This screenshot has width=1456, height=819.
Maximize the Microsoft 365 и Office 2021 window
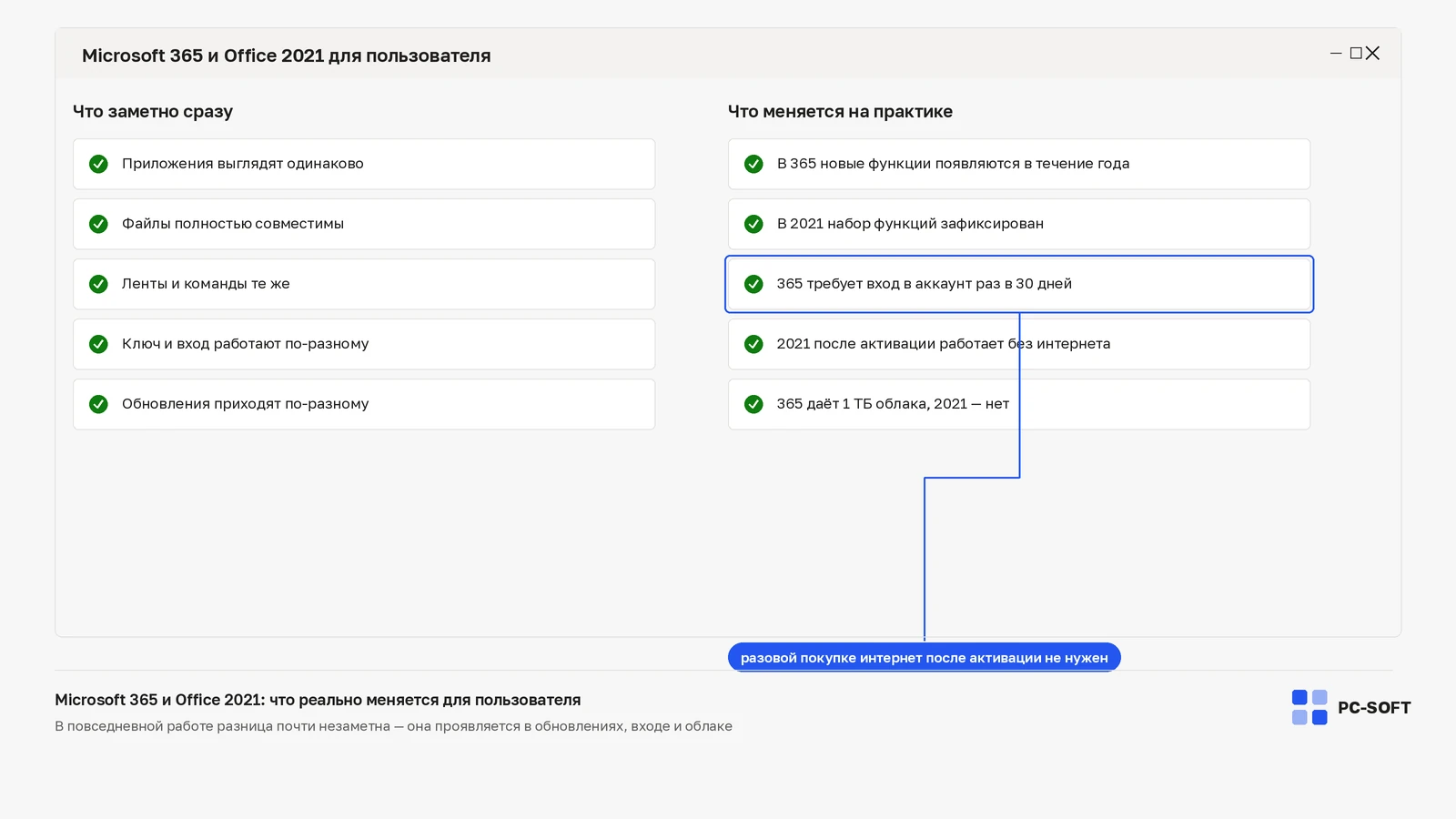[1356, 54]
